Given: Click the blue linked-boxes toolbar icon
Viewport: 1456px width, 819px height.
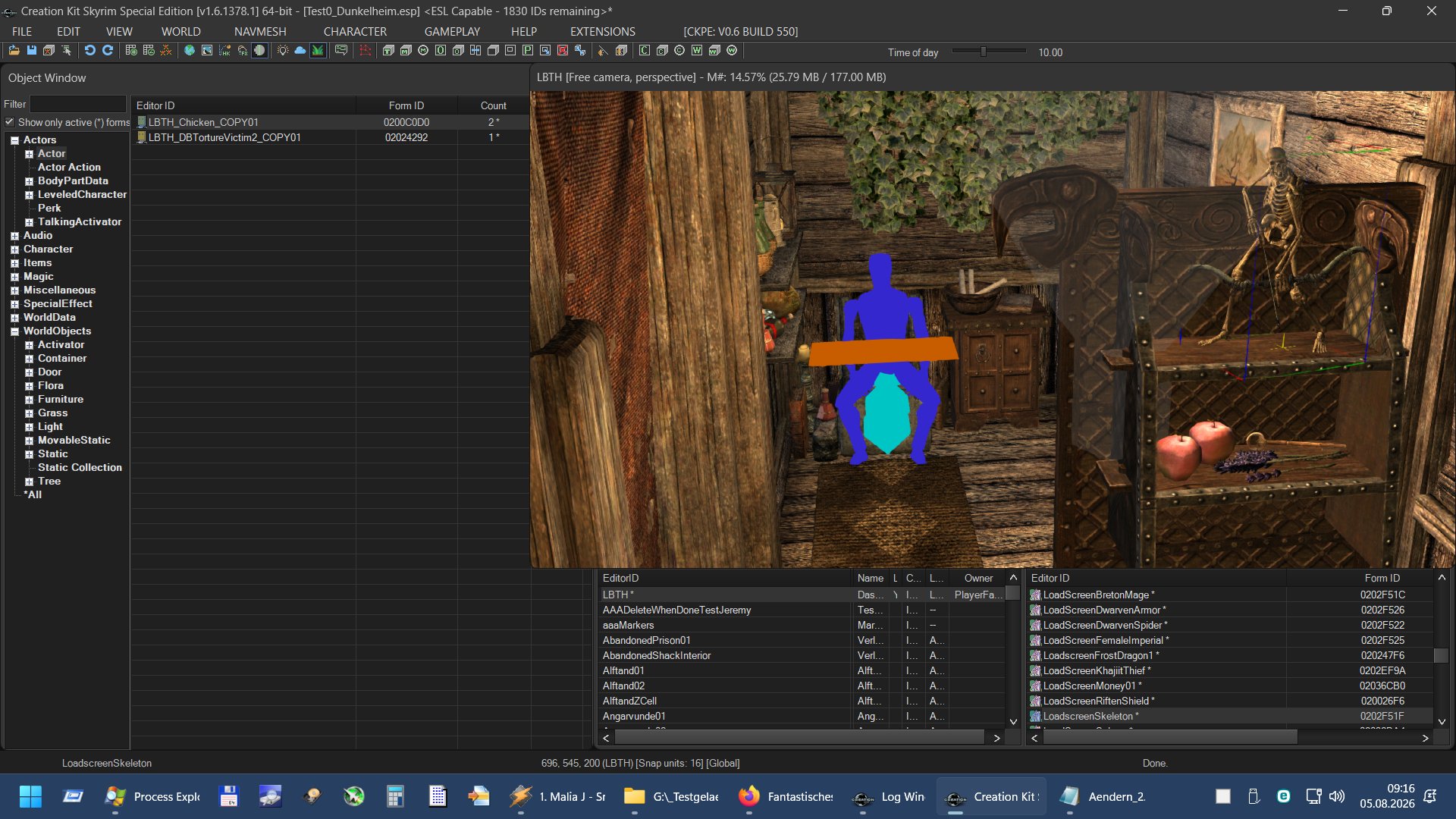Looking at the screenshot, I should pyautogui.click(x=580, y=51).
